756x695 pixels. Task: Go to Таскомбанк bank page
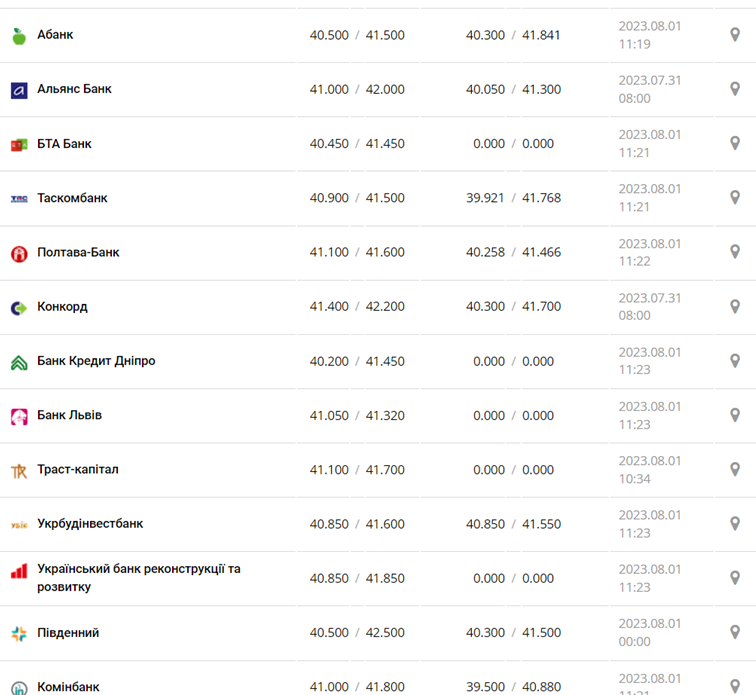point(72,198)
